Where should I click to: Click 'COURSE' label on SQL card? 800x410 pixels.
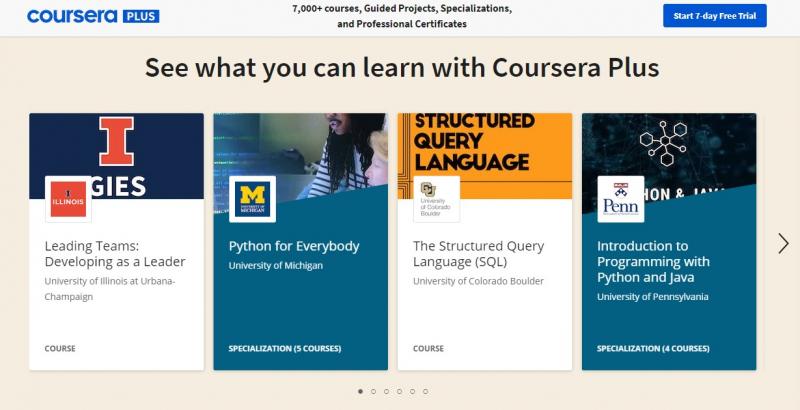[x=429, y=349]
